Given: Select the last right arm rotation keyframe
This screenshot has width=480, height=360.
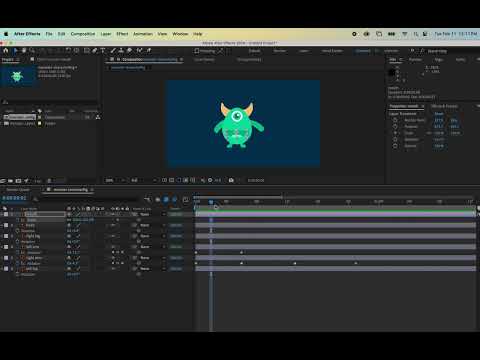Looking at the screenshot, I should point(356,263).
